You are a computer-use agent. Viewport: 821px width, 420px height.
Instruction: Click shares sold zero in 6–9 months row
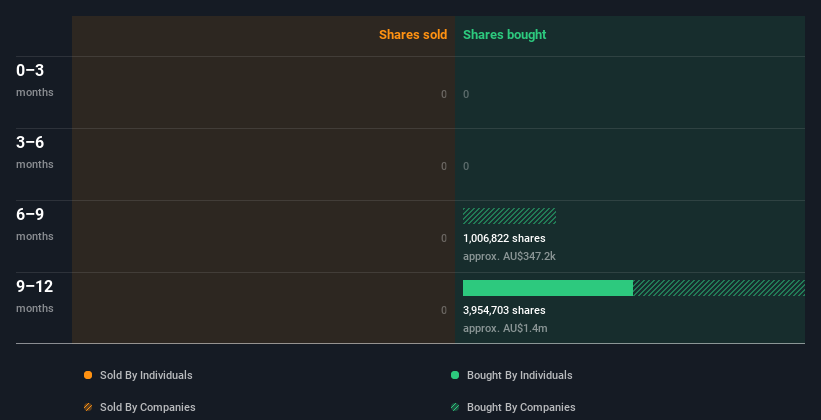tap(444, 238)
